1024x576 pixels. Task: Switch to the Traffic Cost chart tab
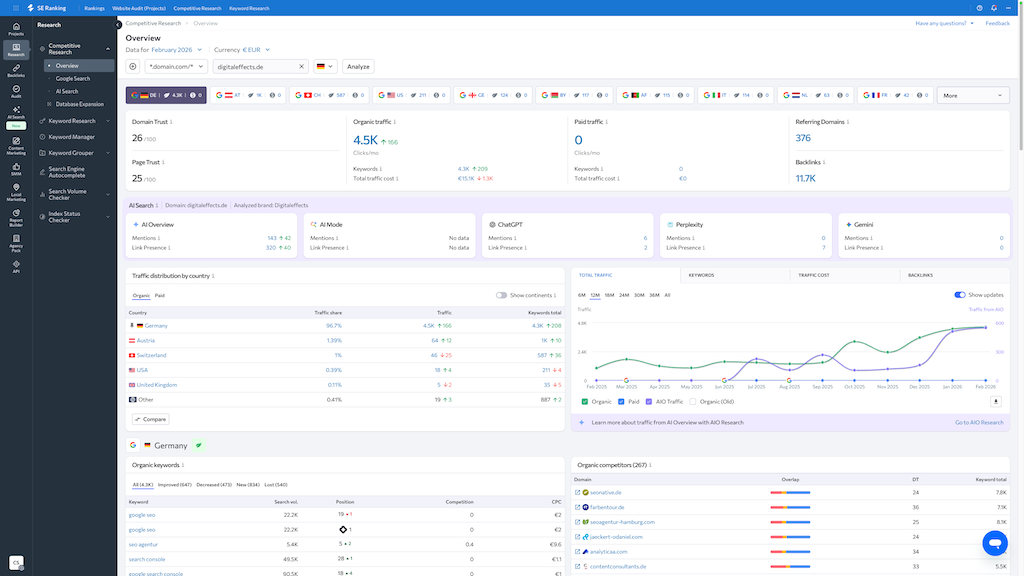tap(816, 274)
